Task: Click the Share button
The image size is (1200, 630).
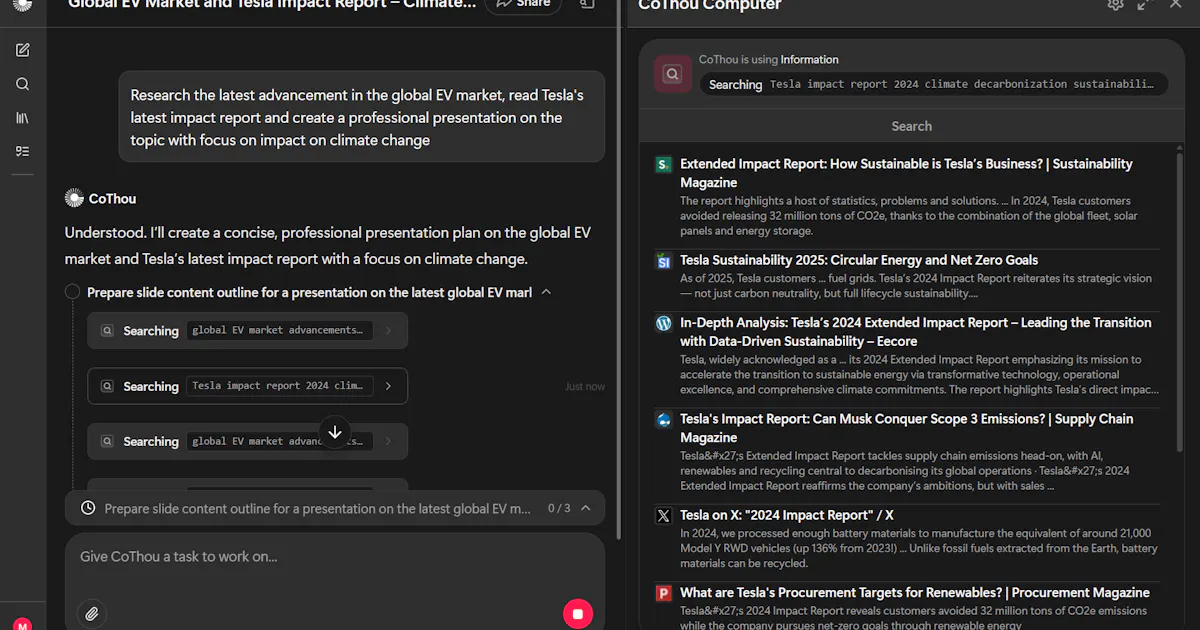Action: tap(524, 5)
